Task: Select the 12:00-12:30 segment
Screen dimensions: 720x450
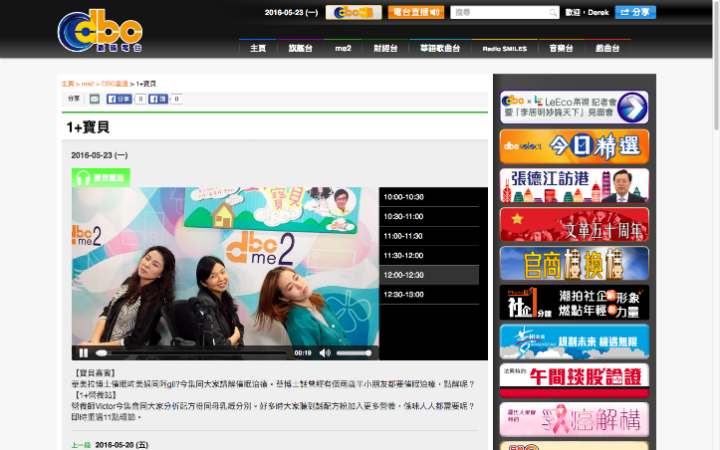Action: (429, 275)
